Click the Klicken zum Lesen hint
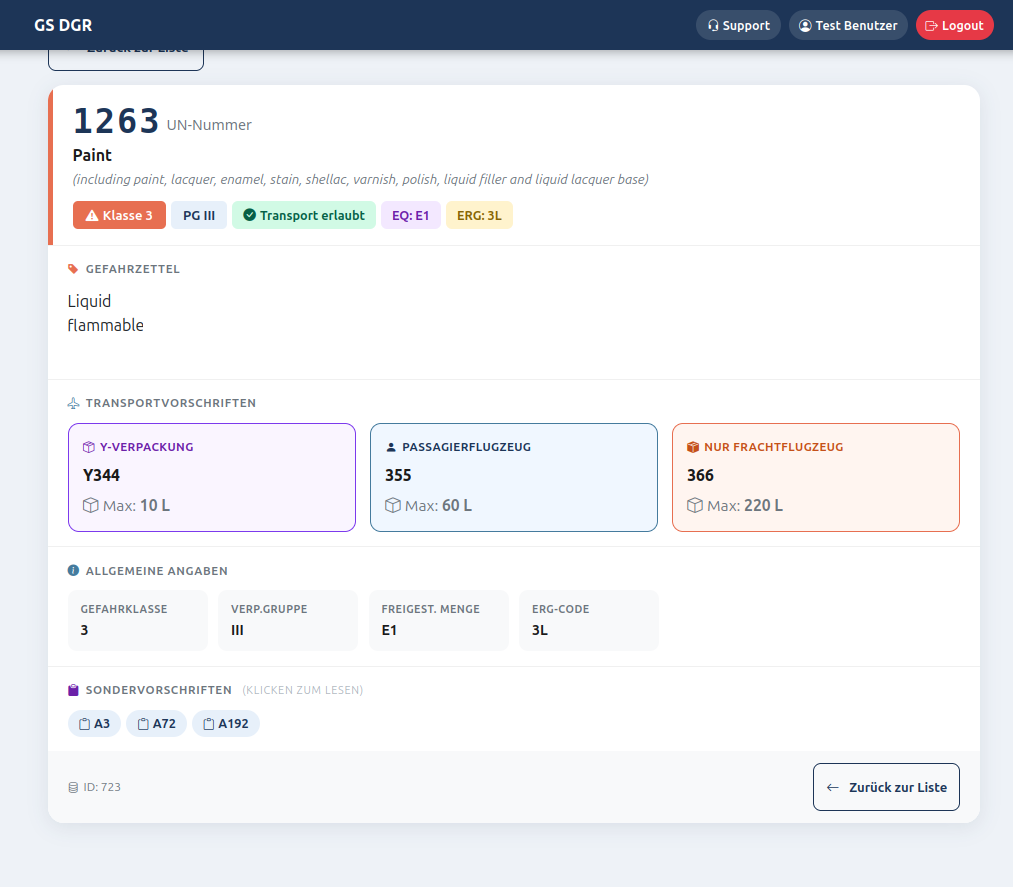 click(302, 690)
